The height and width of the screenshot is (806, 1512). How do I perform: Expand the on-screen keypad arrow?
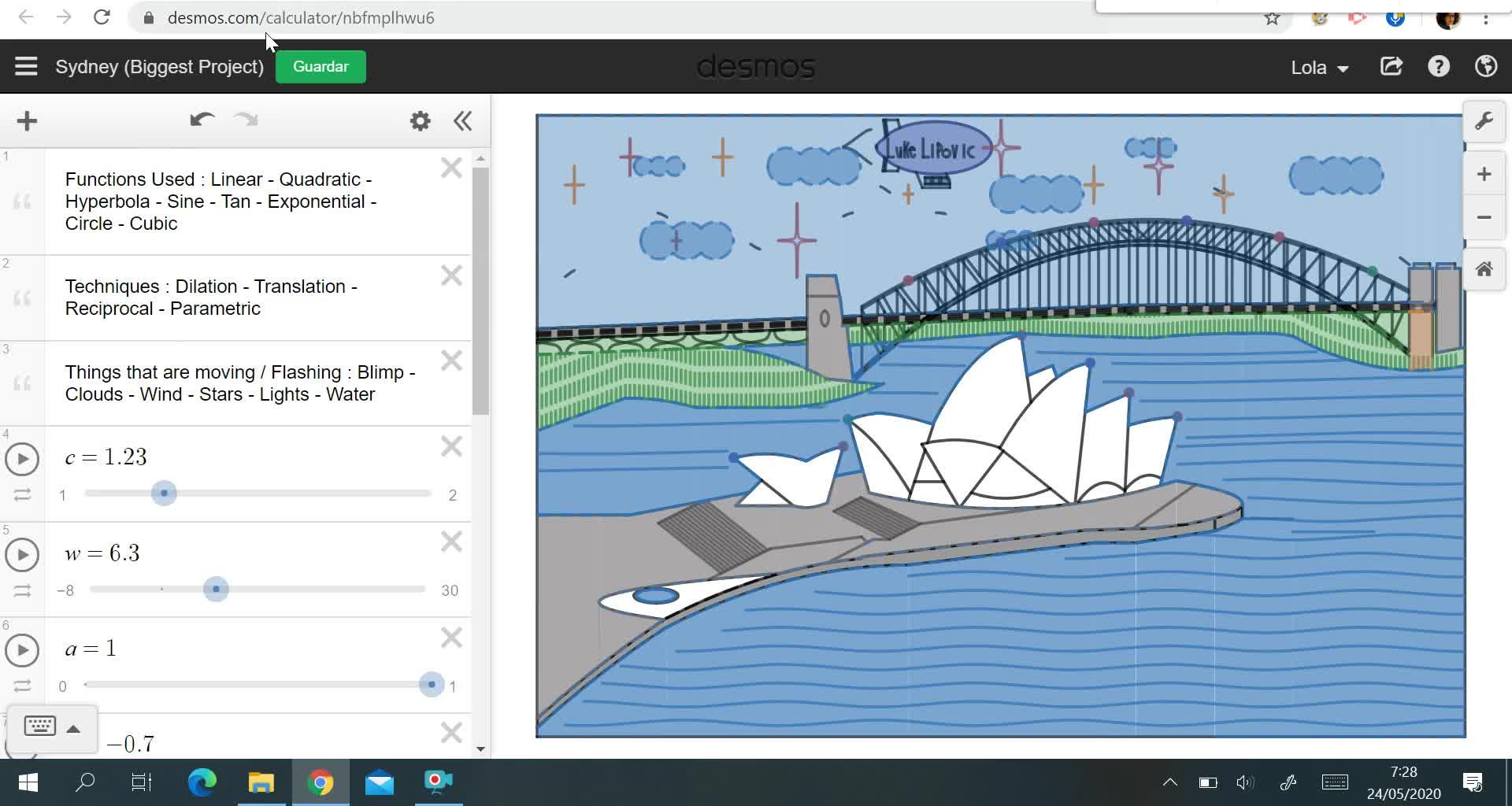click(73, 729)
